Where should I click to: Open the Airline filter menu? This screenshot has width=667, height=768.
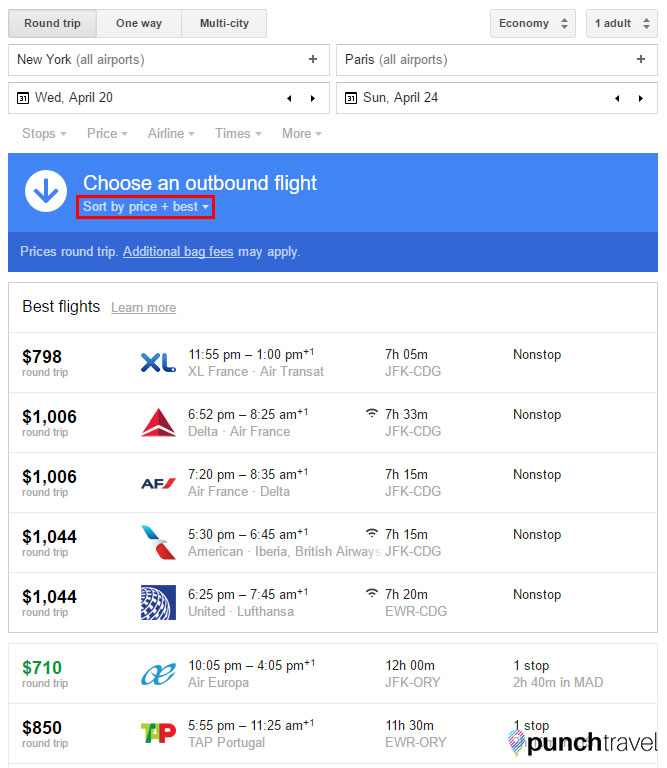pyautogui.click(x=171, y=133)
